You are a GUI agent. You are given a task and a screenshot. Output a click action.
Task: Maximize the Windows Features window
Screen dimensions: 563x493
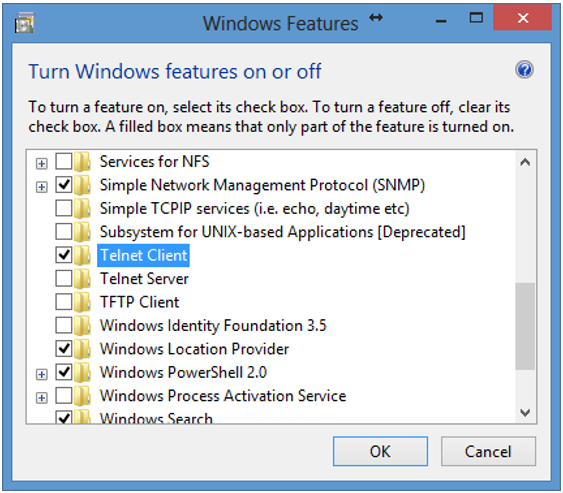(476, 17)
